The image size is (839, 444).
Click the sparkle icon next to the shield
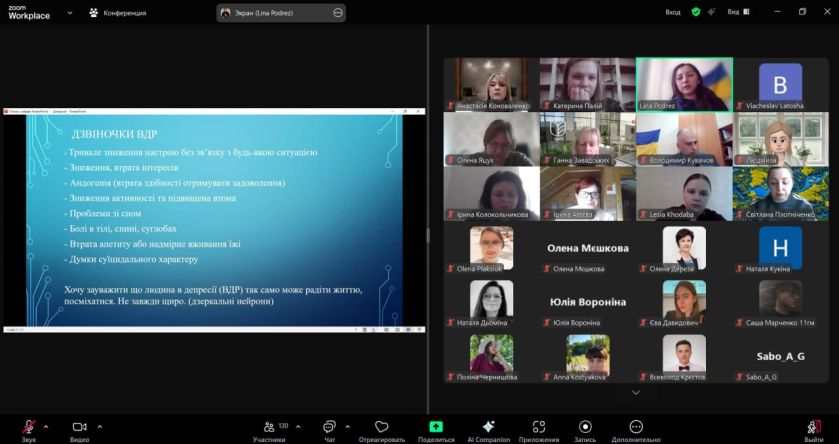pos(711,12)
